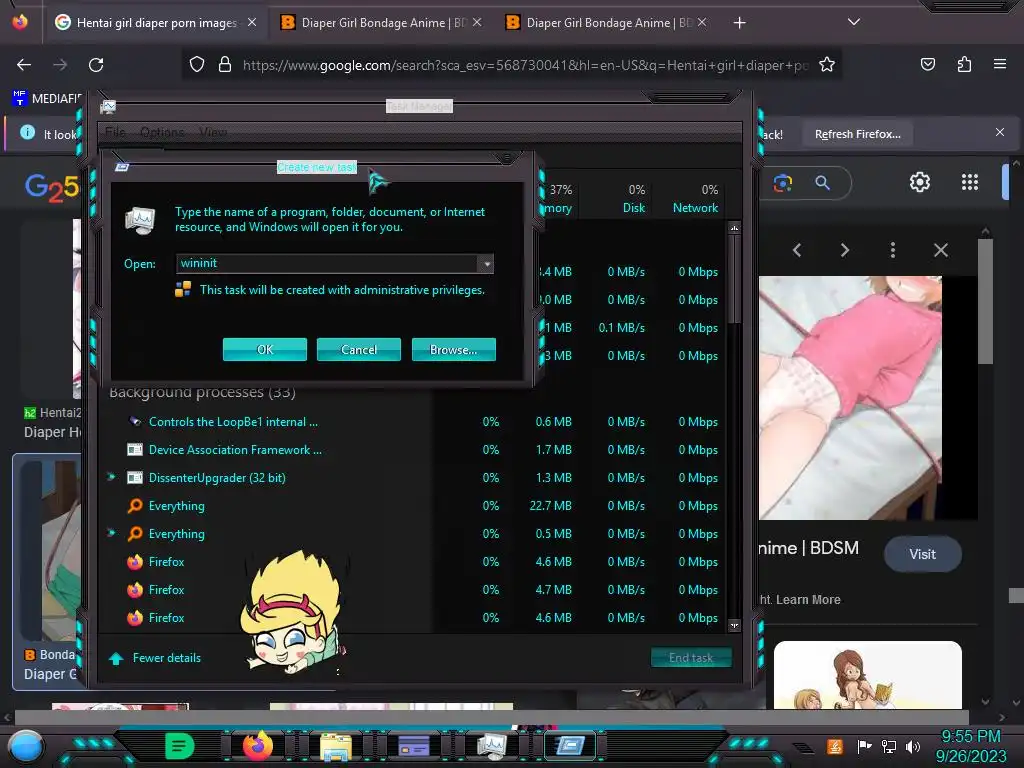Open File Explorer from the taskbar
The image size is (1024, 768).
click(x=336, y=746)
